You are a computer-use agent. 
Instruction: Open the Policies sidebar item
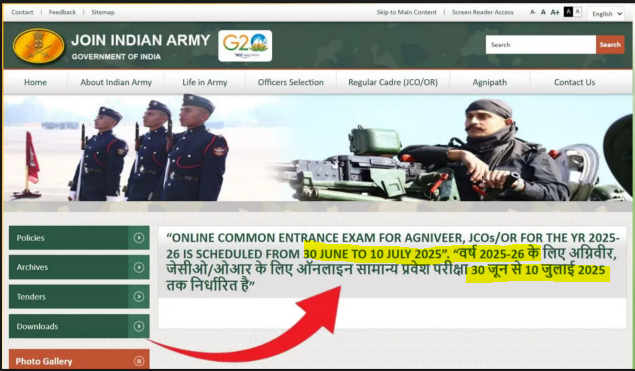[x=79, y=238]
